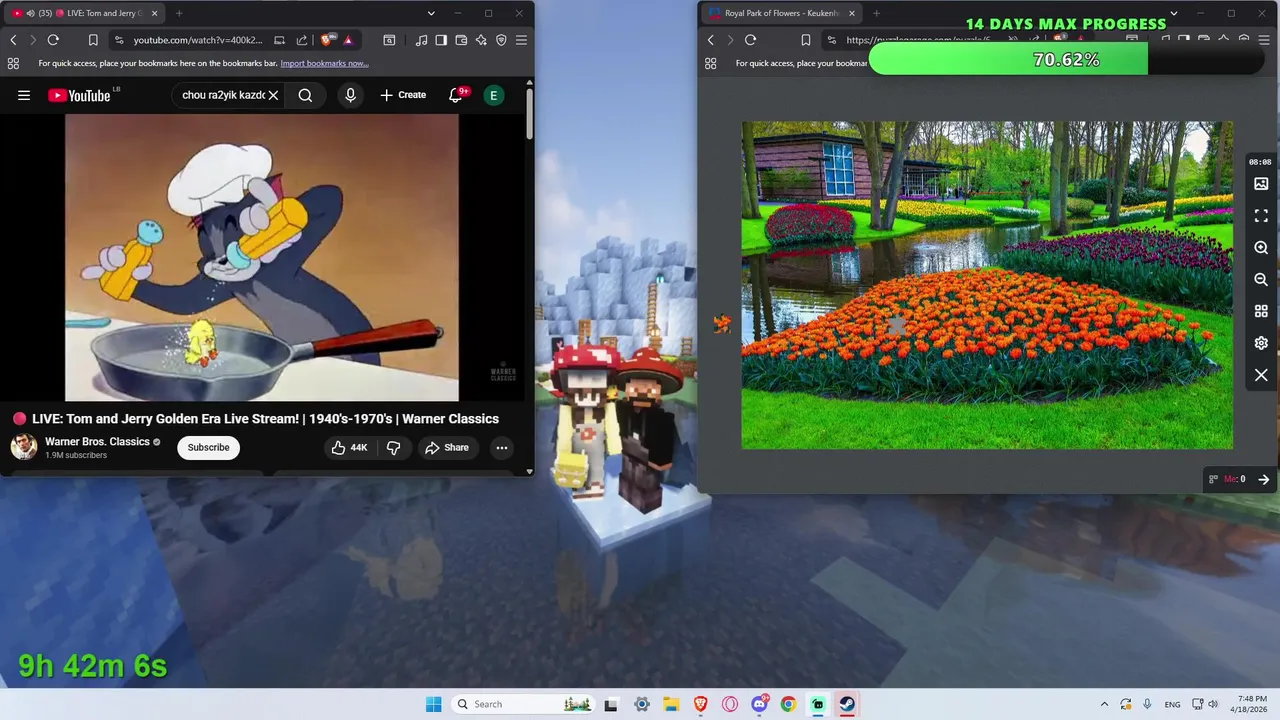Click the taskbar Search box
This screenshot has width=1280, height=720.
tap(523, 704)
